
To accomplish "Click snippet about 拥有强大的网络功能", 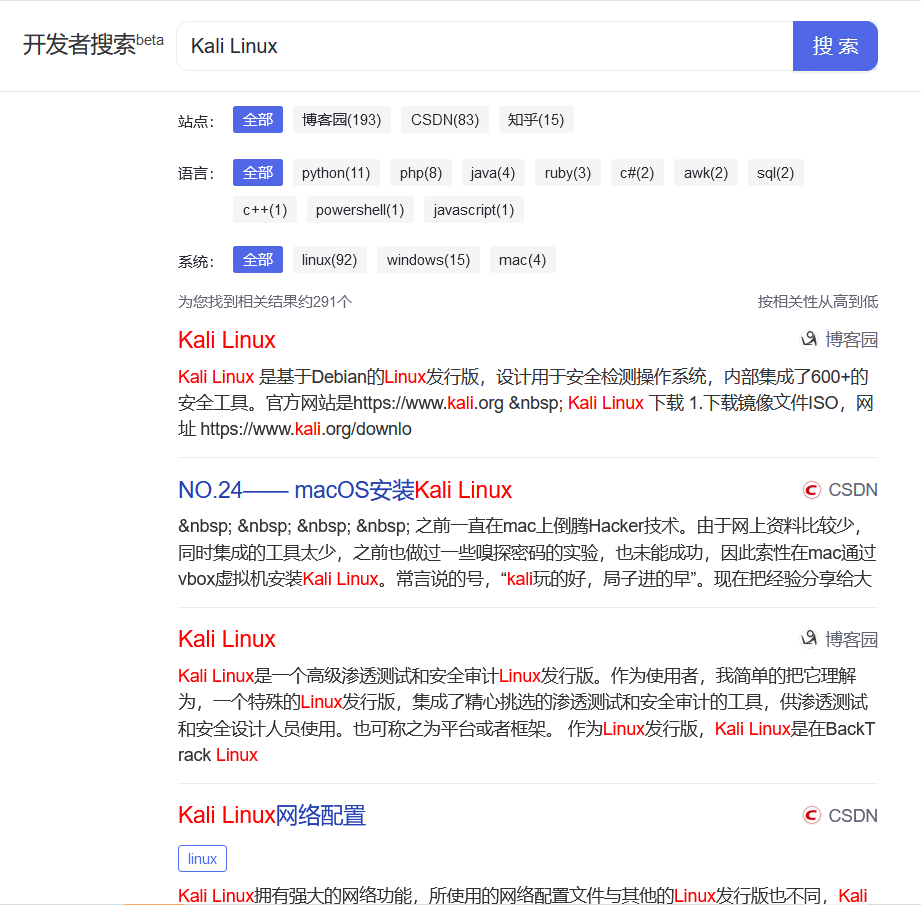I will (x=523, y=895).
